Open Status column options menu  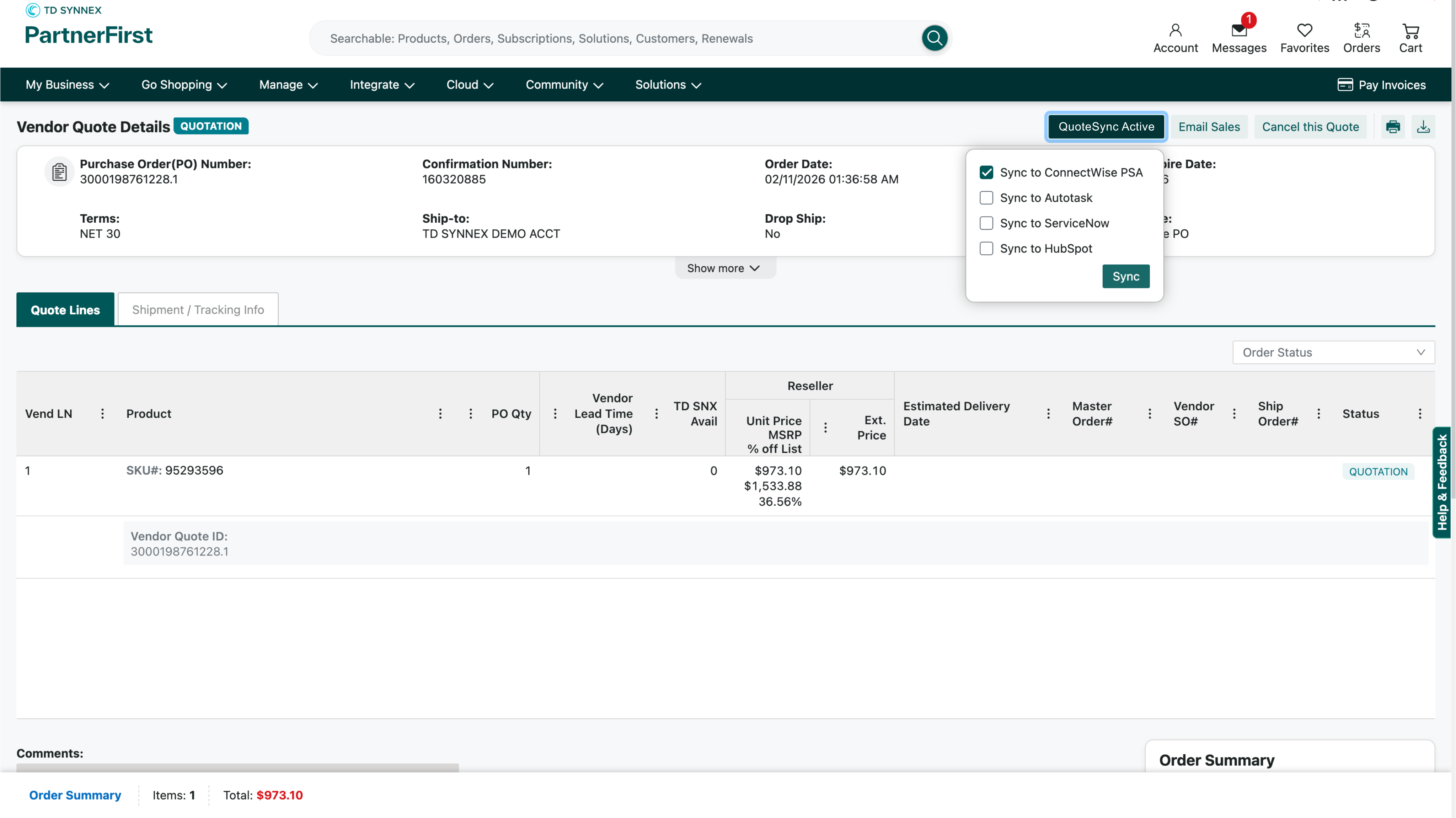tap(1419, 414)
